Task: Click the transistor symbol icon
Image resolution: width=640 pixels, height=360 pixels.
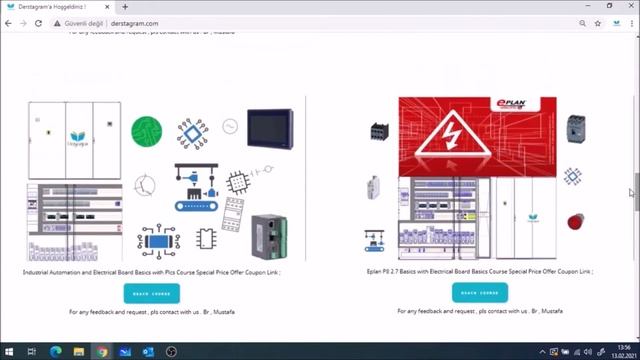Action: click(145, 186)
